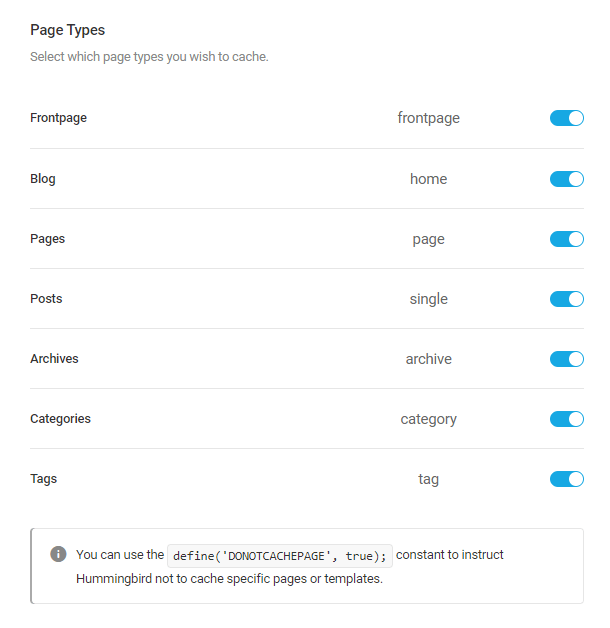Turn off the Blog home toggle
610x628 pixels.
click(567, 179)
